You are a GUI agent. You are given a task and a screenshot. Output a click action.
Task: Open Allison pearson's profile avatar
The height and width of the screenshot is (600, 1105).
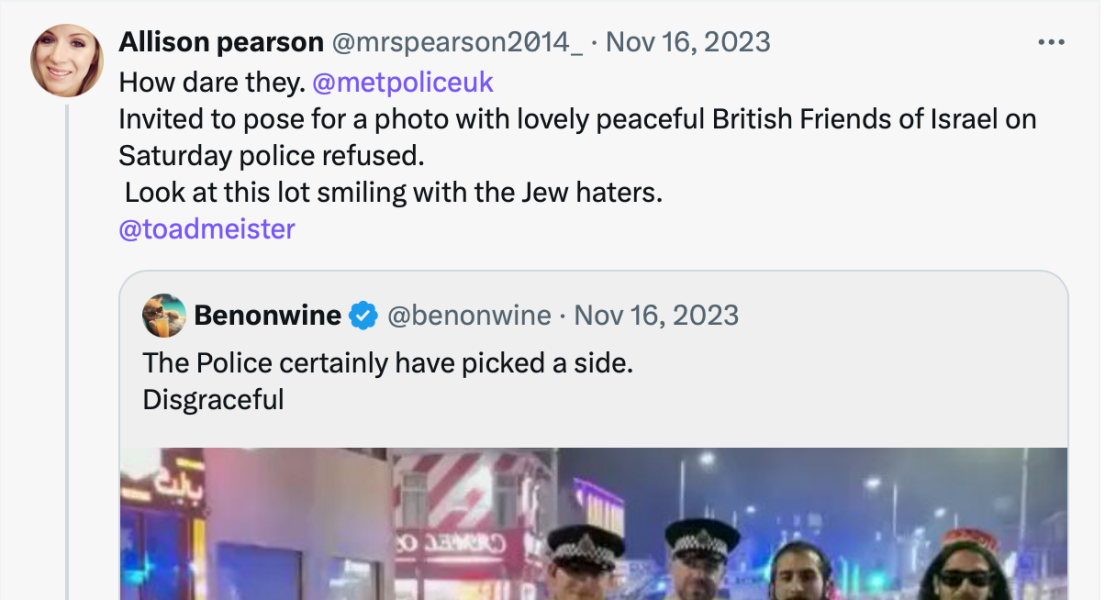(x=67, y=61)
